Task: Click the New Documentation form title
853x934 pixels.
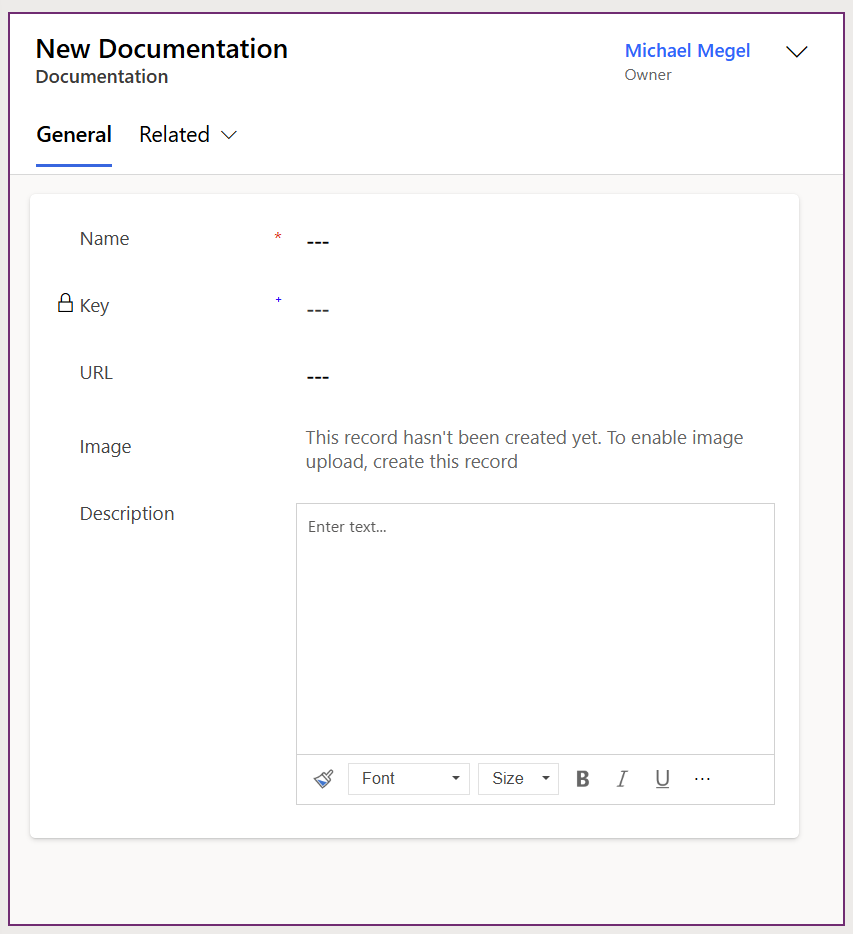Action: coord(162,49)
